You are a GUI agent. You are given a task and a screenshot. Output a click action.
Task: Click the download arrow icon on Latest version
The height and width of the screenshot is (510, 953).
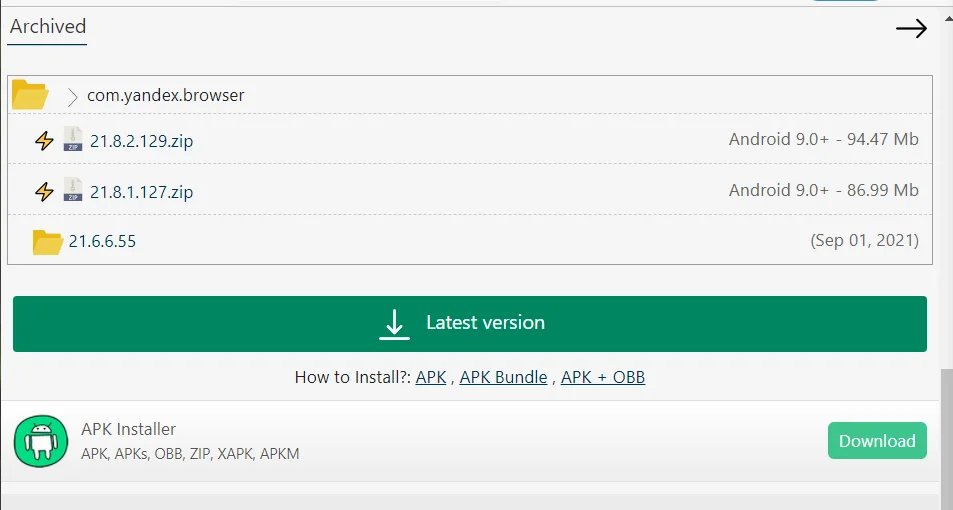[x=394, y=324]
